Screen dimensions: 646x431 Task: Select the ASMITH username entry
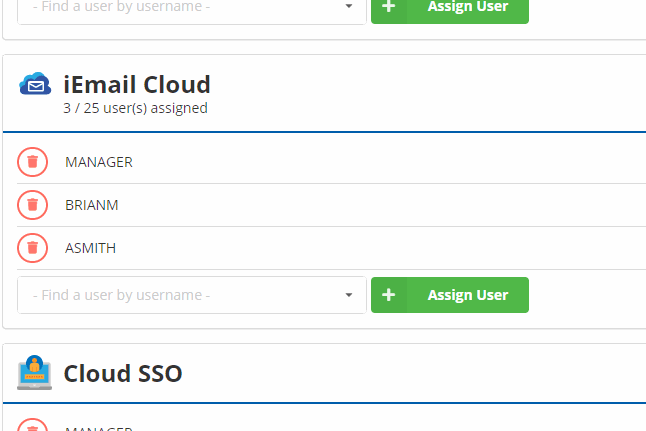(x=91, y=248)
